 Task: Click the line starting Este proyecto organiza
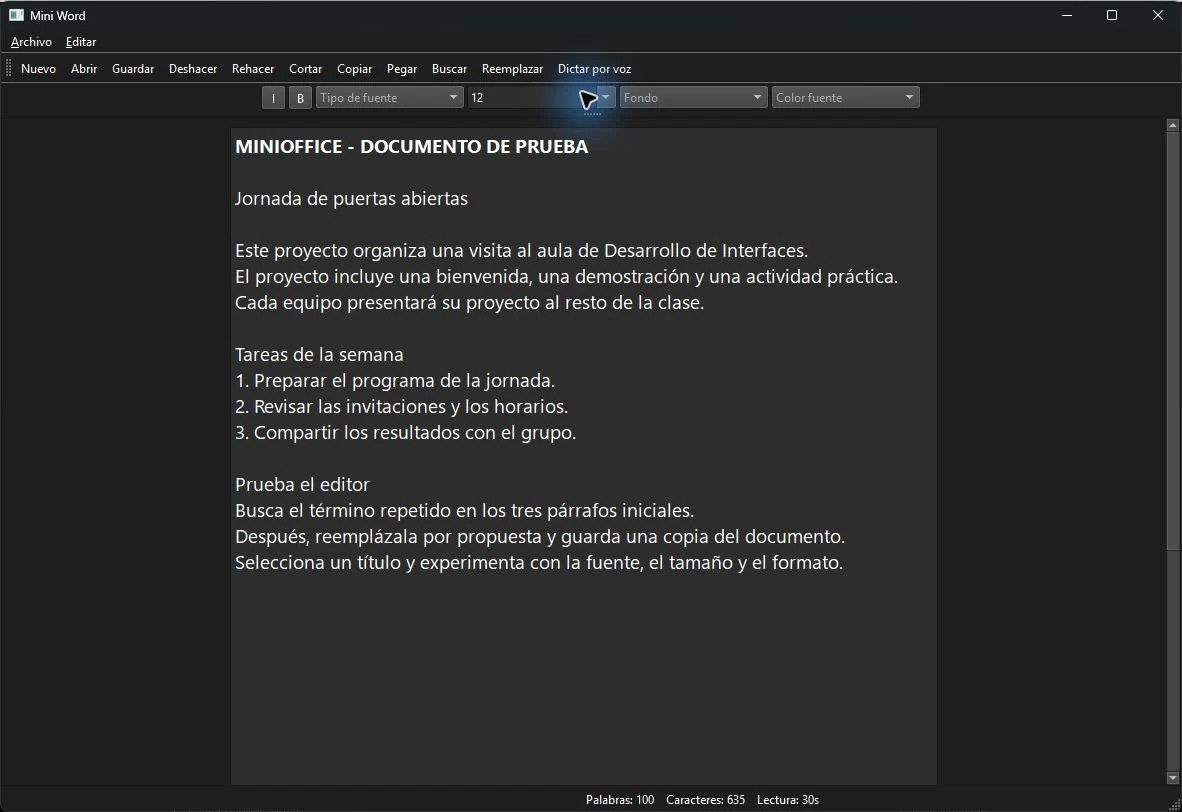coord(522,250)
